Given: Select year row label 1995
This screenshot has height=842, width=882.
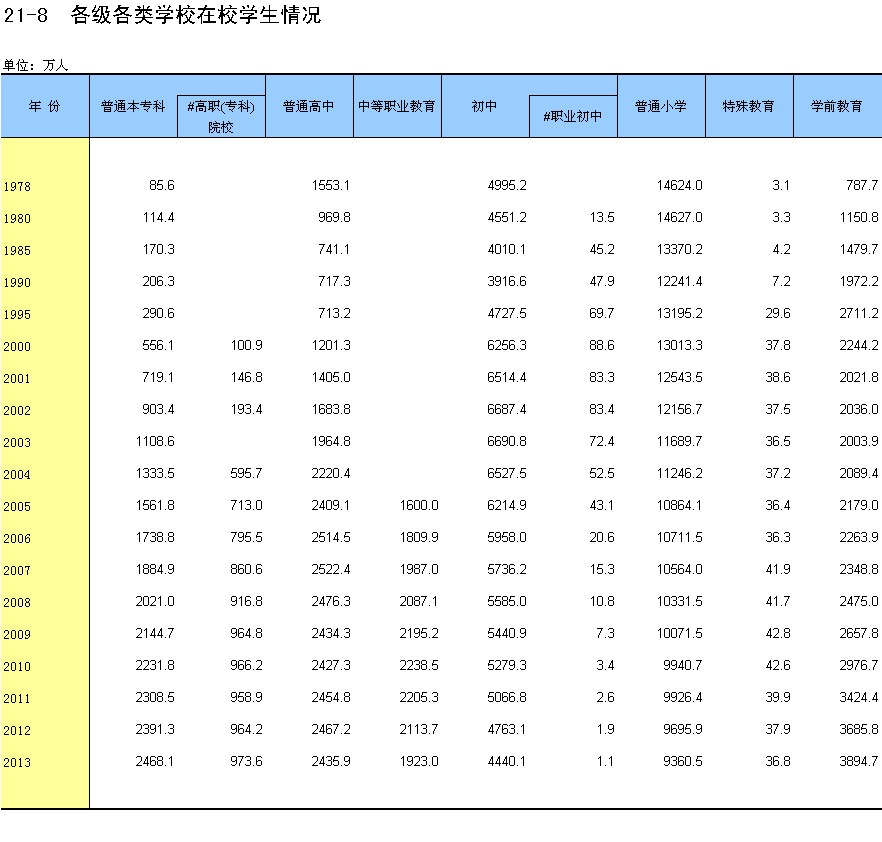Looking at the screenshot, I should pyautogui.click(x=17, y=314).
